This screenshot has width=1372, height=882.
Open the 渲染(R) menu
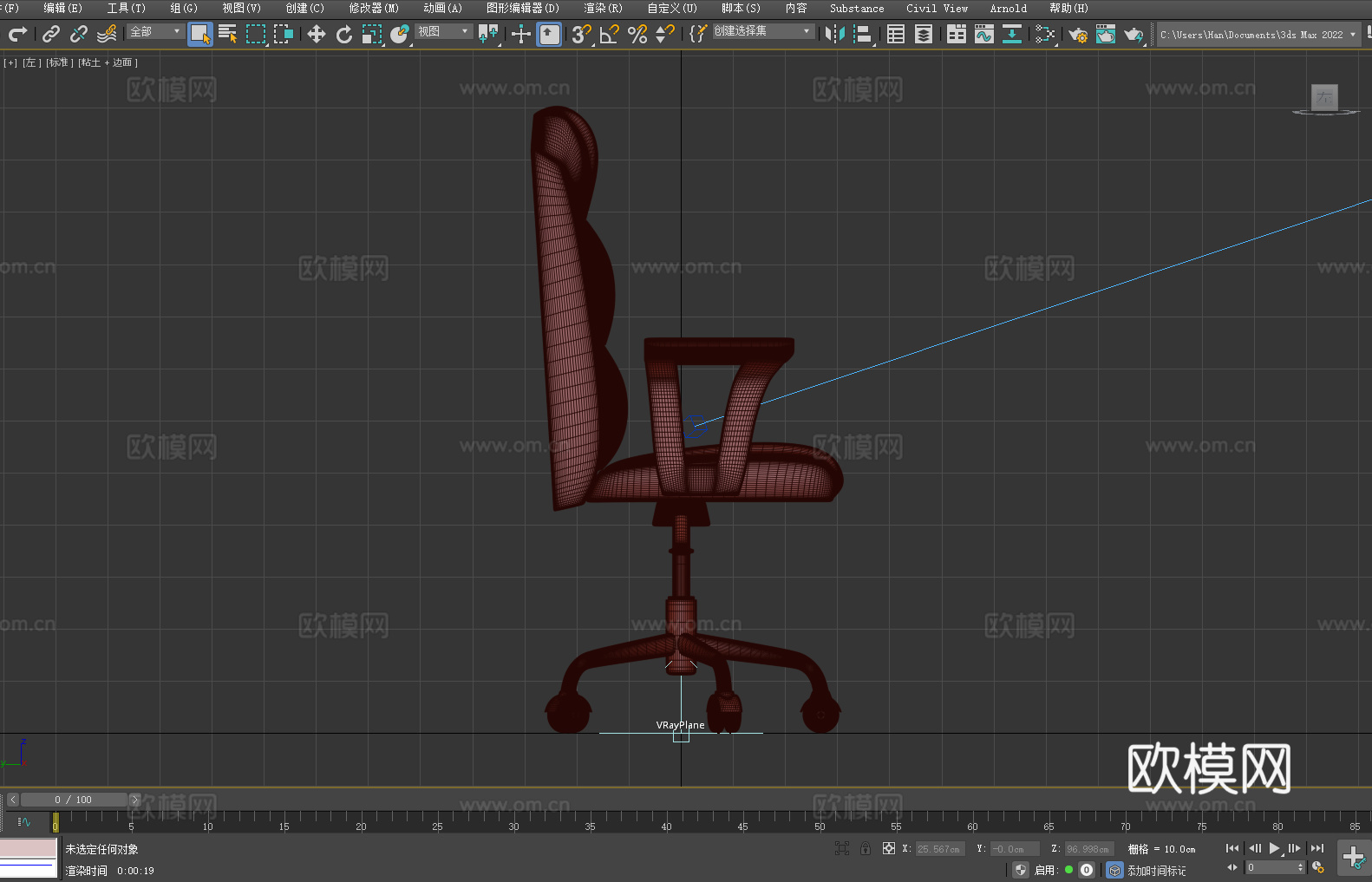pos(603,8)
